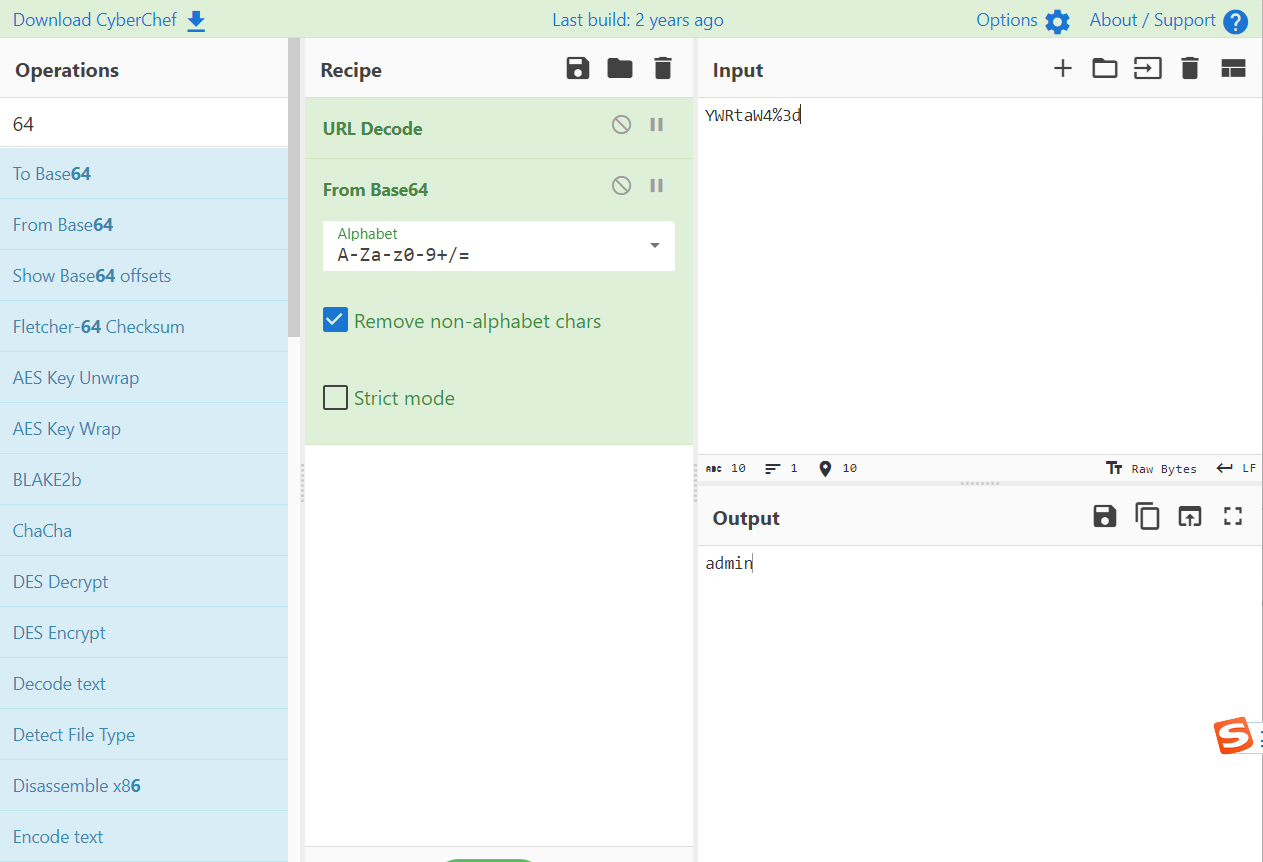Maximise the output pane
The width and height of the screenshot is (1263, 862).
click(1232, 517)
